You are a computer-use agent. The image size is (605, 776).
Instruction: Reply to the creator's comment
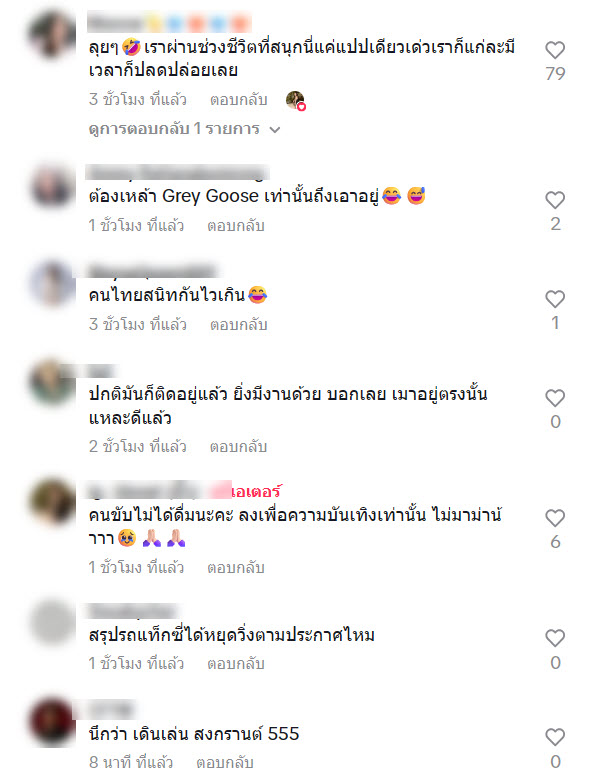236,568
